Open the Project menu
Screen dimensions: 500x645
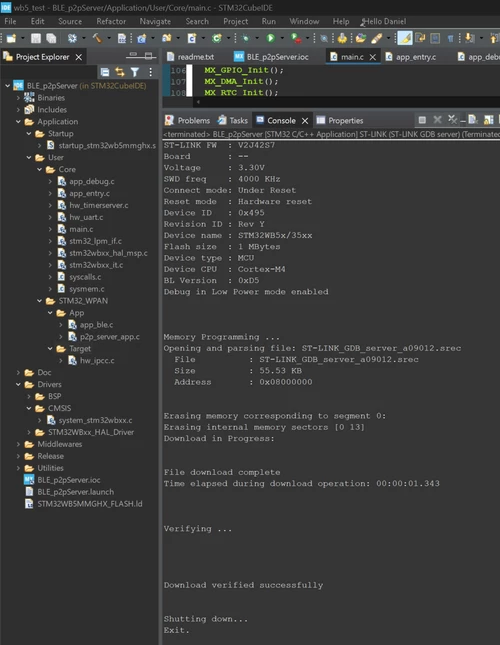pos(236,21)
